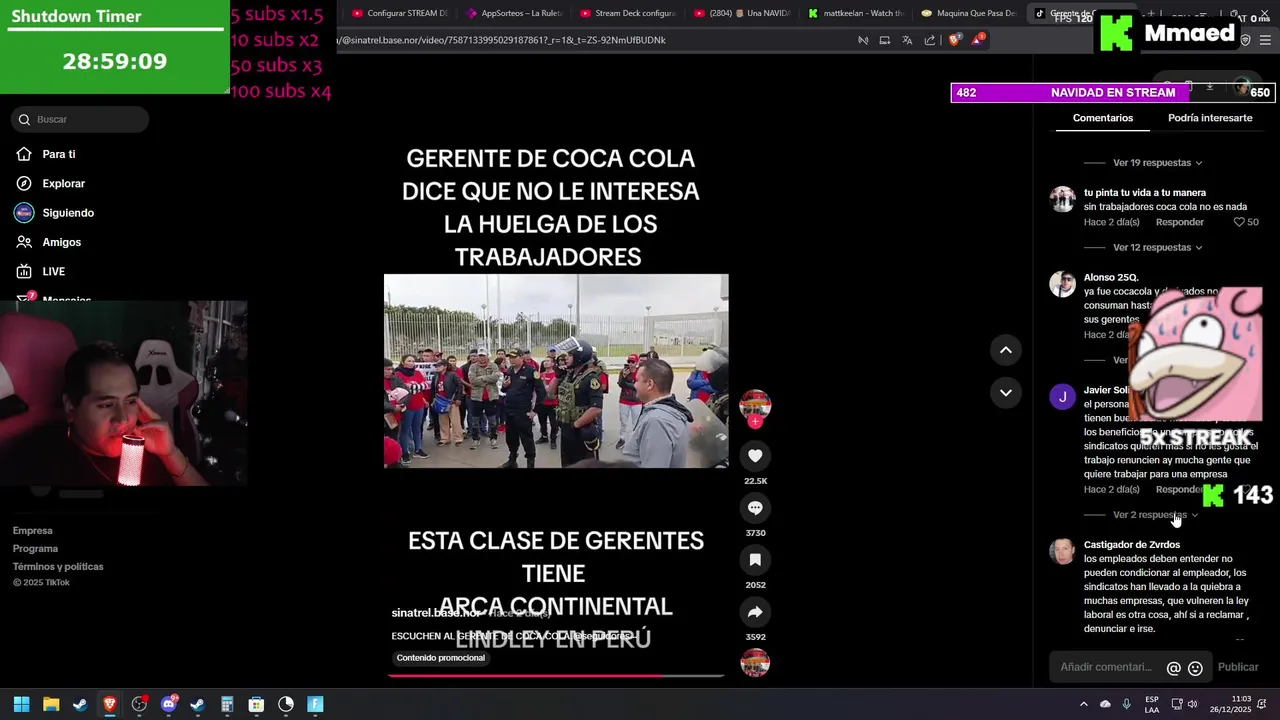Go to next video with down arrow
Image resolution: width=1280 pixels, height=720 pixels.
(x=1005, y=392)
